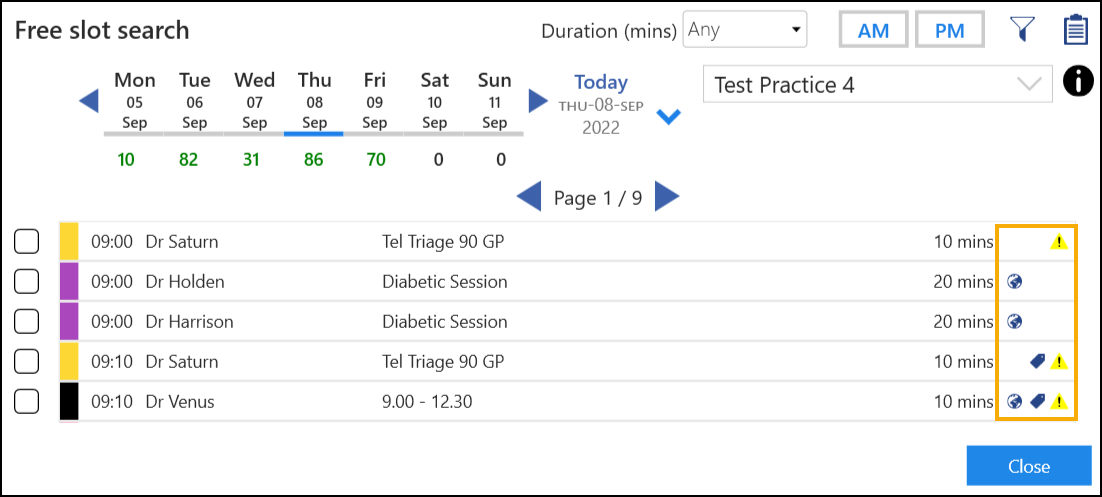The height and width of the screenshot is (497, 1102).
Task: Go to the next results page
Action: tap(667, 197)
